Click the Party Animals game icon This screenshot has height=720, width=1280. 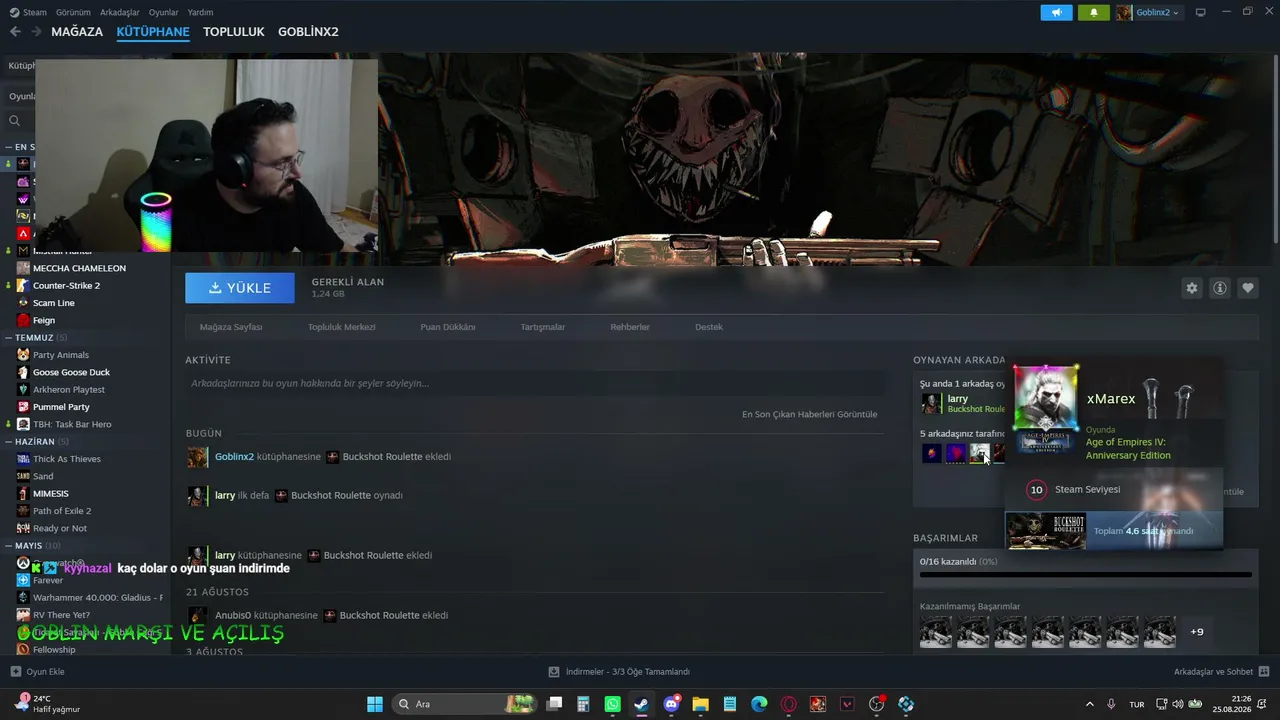click(x=23, y=355)
